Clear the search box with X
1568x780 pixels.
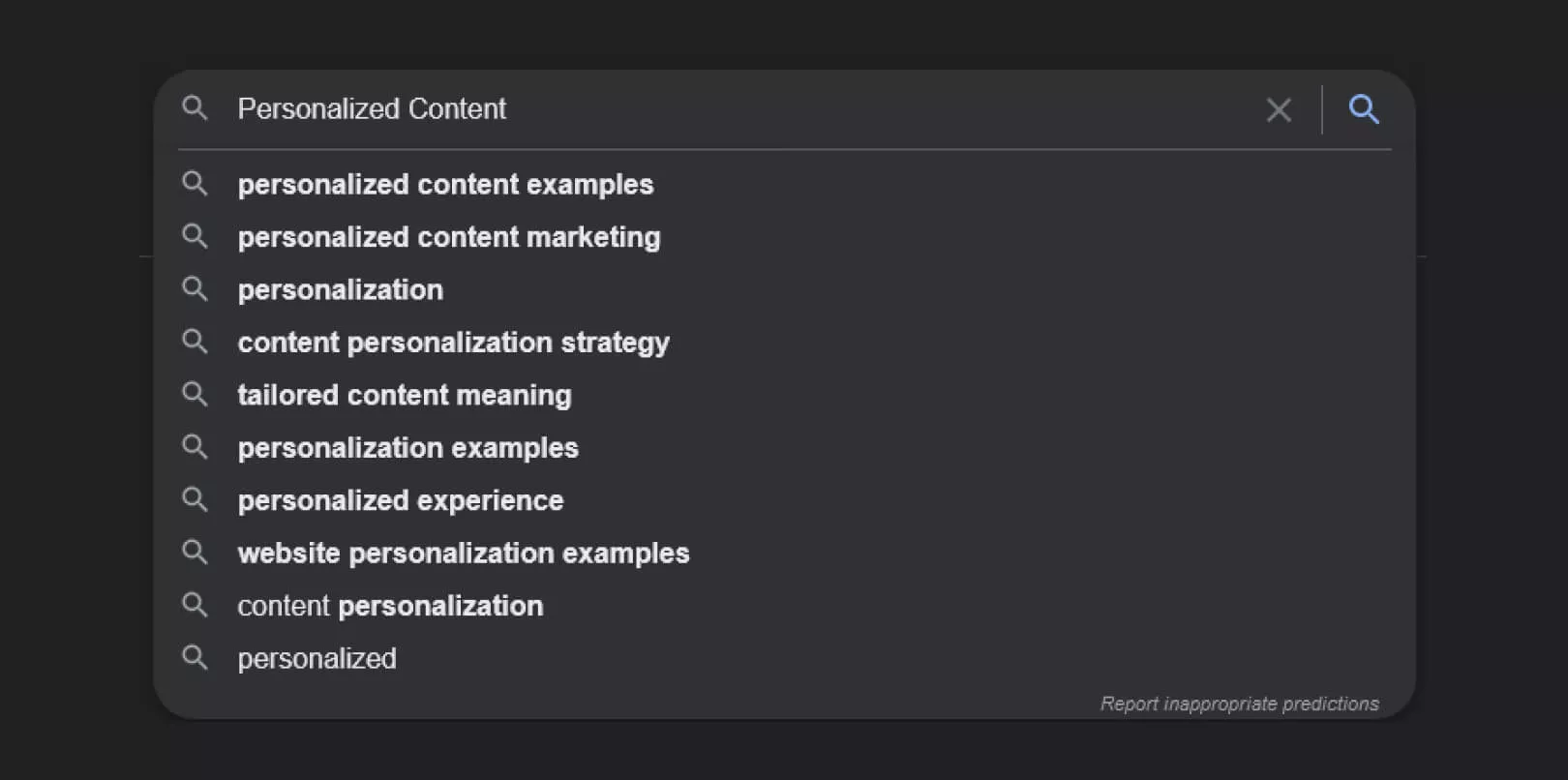click(1279, 110)
